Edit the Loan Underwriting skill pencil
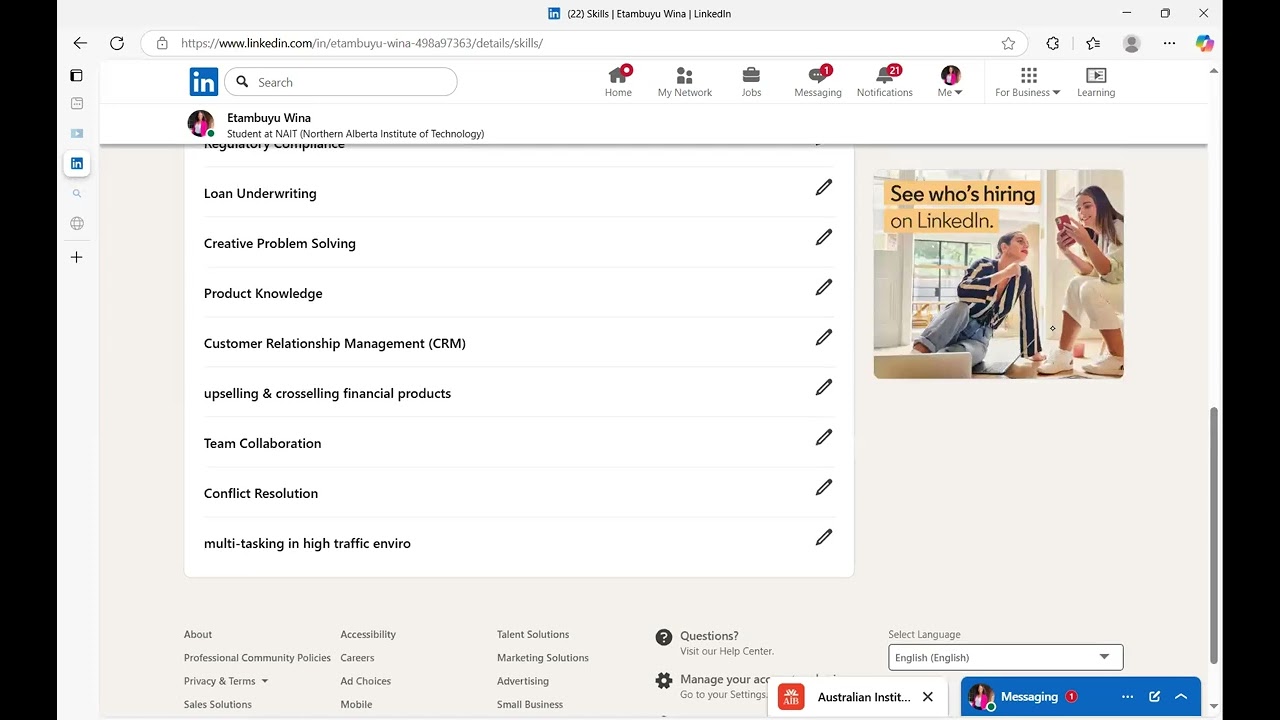The width and height of the screenshot is (1280, 720). click(x=823, y=188)
